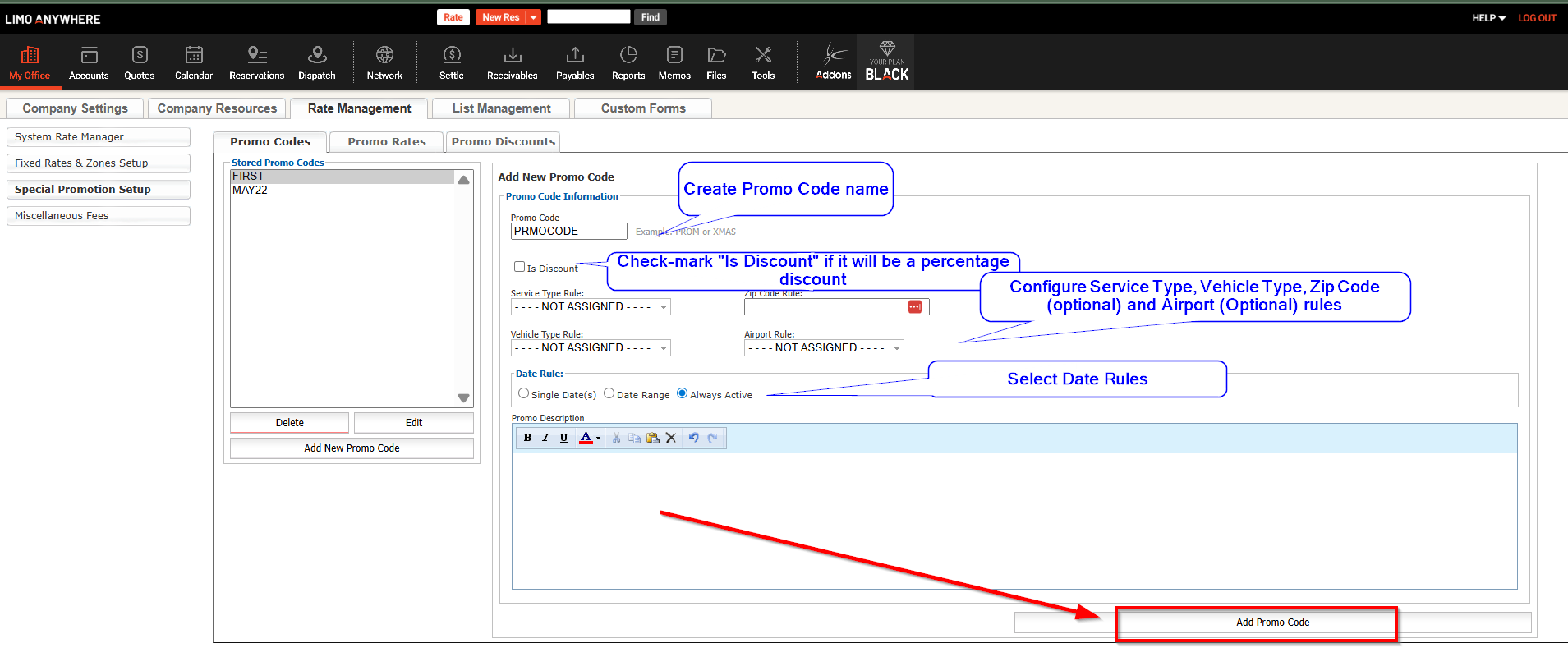The height and width of the screenshot is (657, 1568).
Task: Open the Payables module icon
Action: click(575, 62)
